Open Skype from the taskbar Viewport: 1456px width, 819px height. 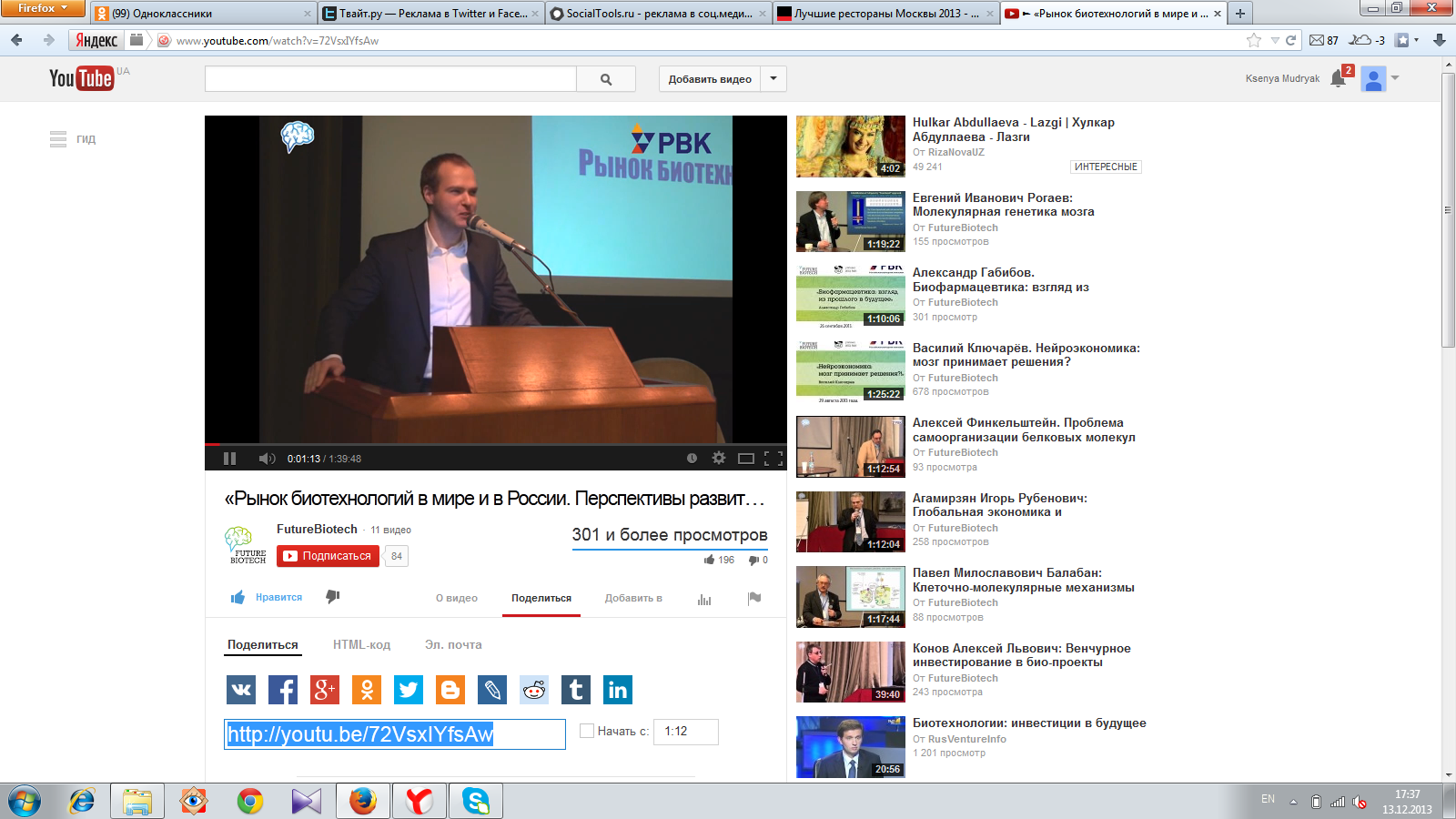coord(476,802)
